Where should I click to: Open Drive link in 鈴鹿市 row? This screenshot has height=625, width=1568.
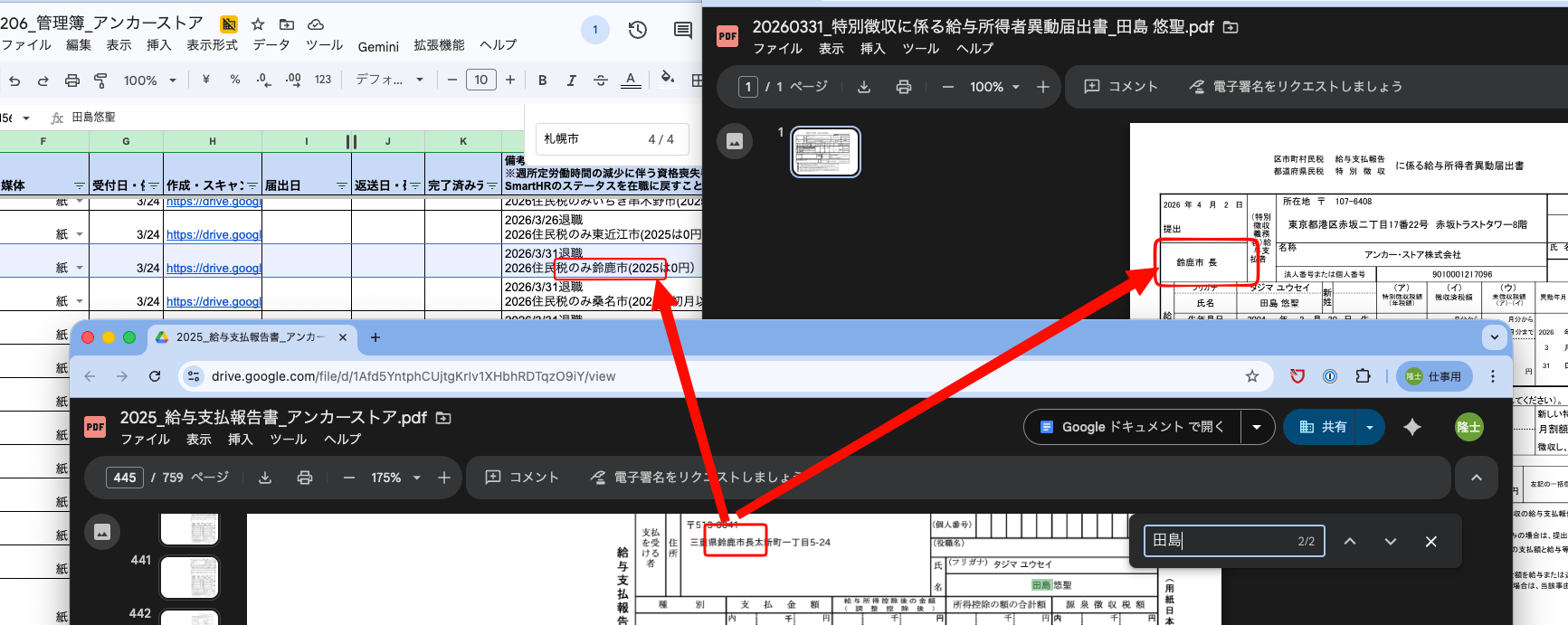(214, 268)
